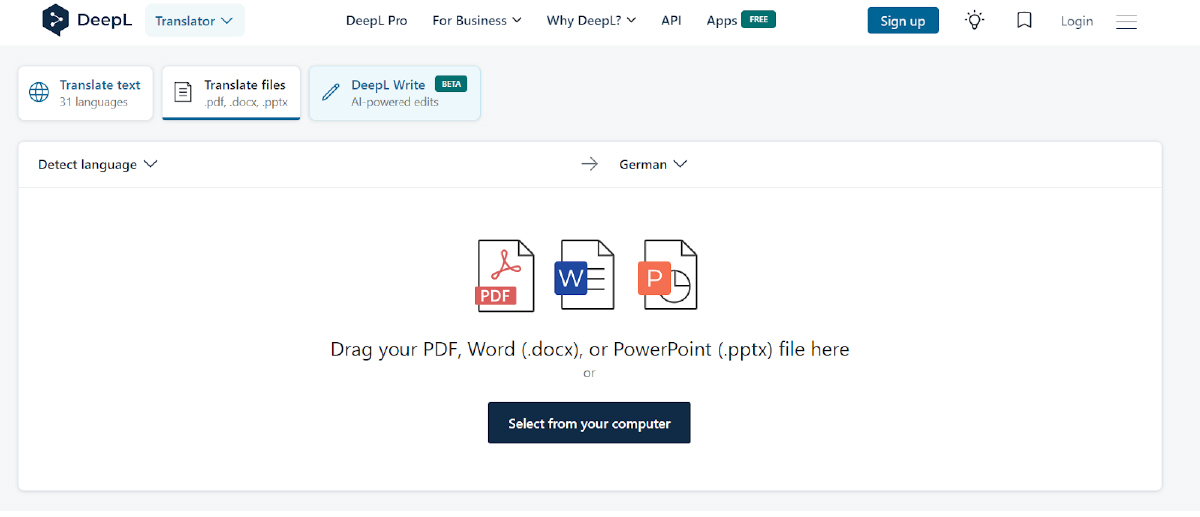
Task: Click the drag your file here text
Action: pyautogui.click(x=590, y=349)
